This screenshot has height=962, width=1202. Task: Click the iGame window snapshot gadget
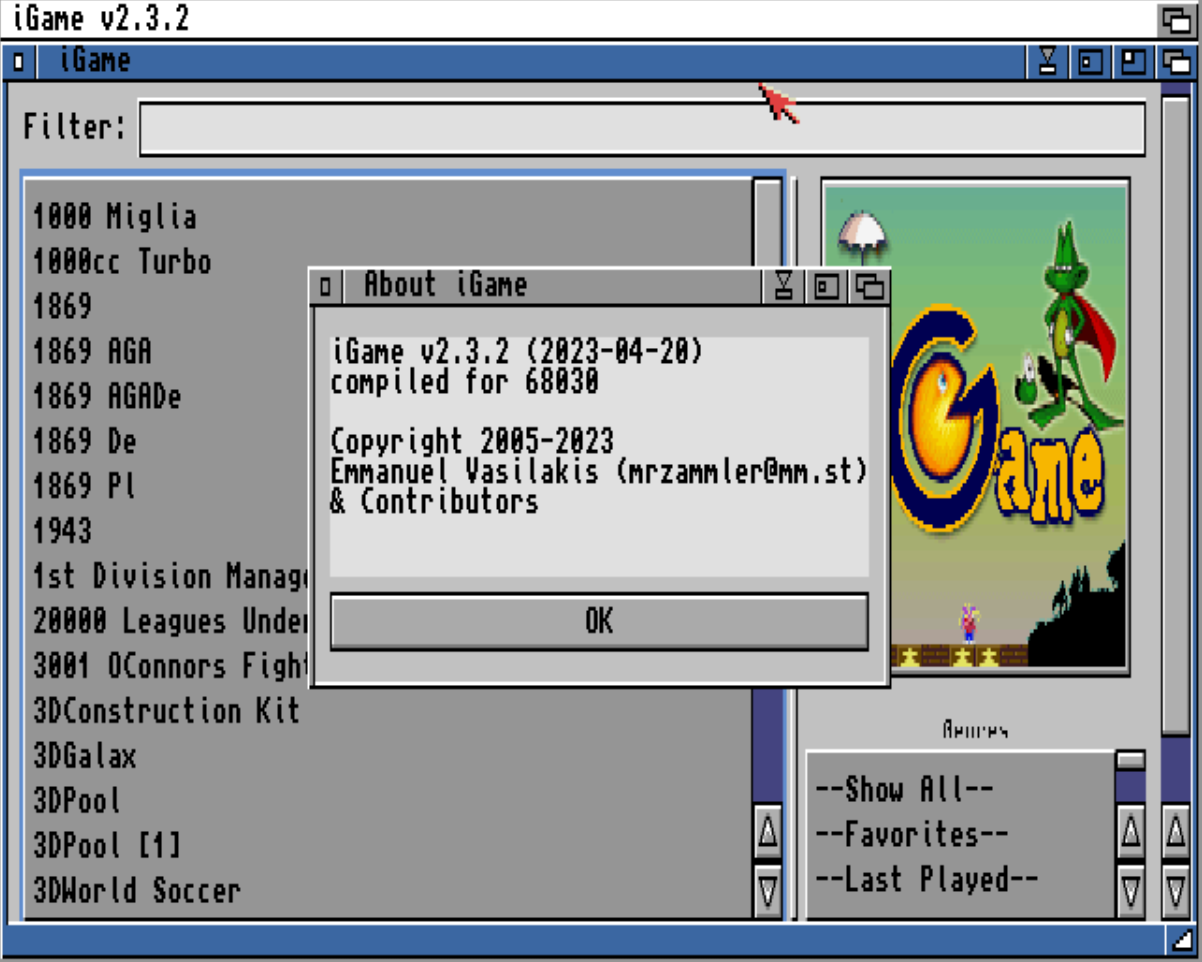point(1090,62)
